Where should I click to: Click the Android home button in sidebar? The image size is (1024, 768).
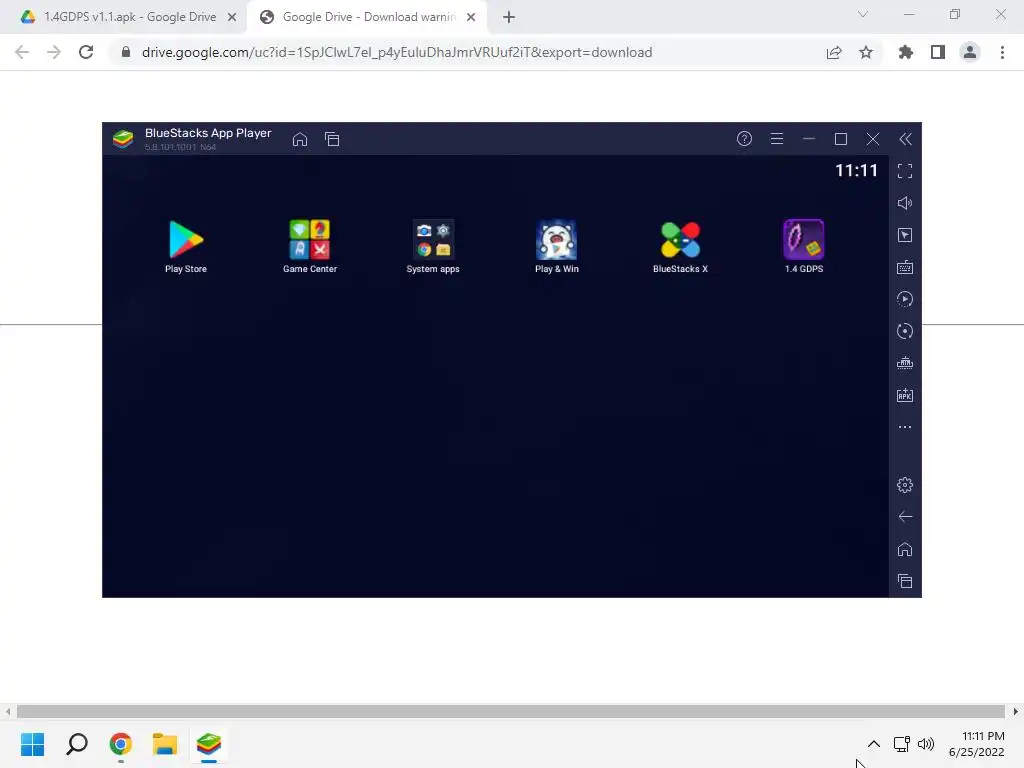coord(904,549)
